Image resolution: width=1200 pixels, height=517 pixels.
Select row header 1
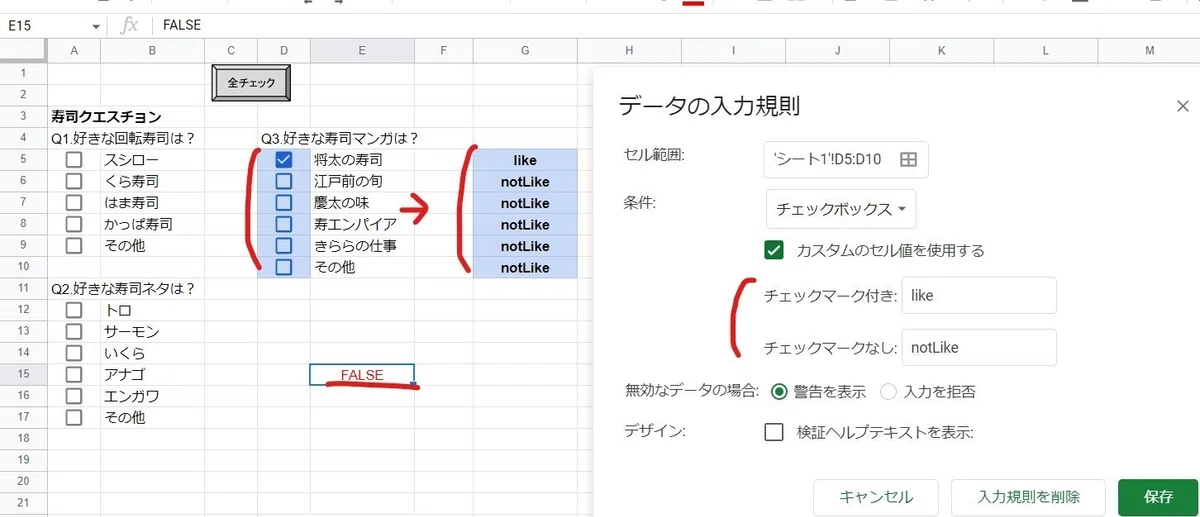24,73
